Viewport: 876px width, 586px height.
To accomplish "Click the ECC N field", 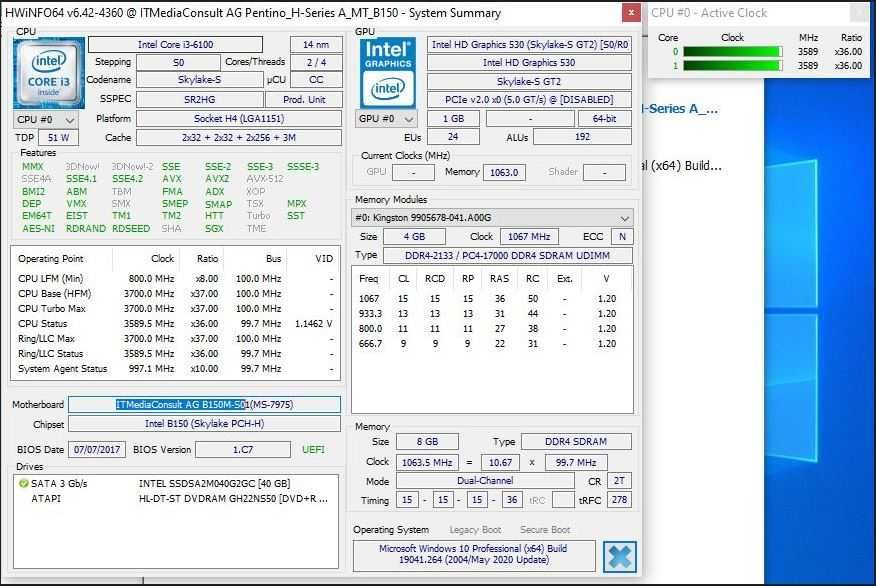I will (622, 237).
